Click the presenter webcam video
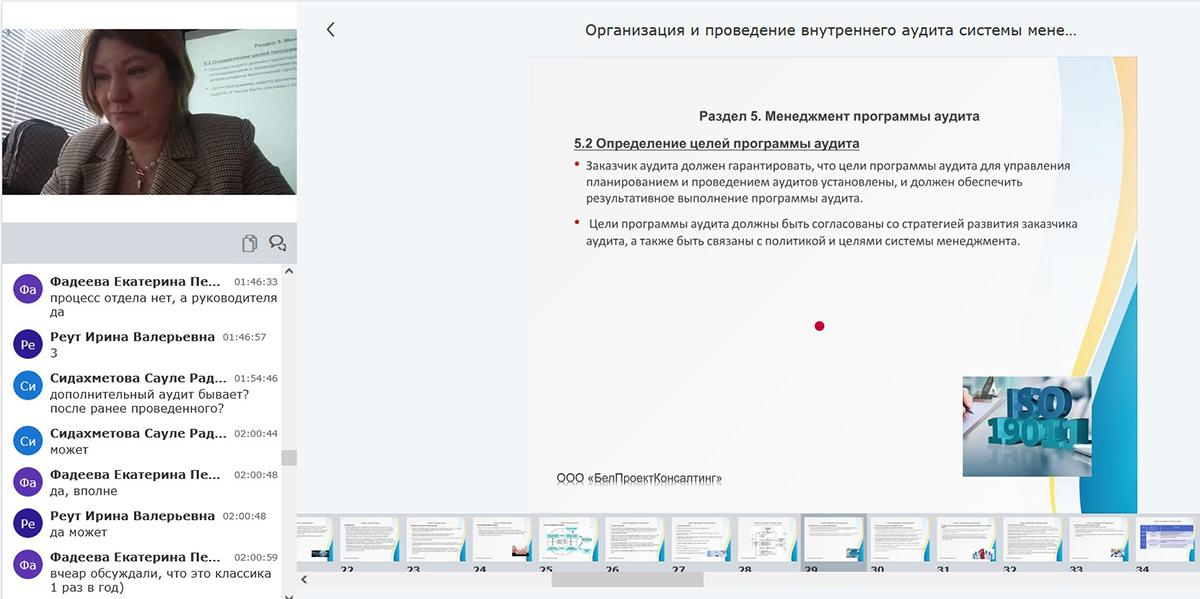Viewport: 1200px width, 599px height. tap(149, 111)
